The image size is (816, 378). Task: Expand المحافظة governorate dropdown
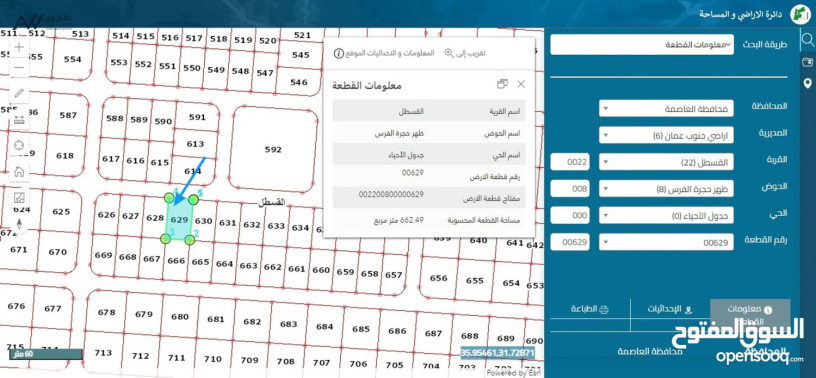(667, 109)
